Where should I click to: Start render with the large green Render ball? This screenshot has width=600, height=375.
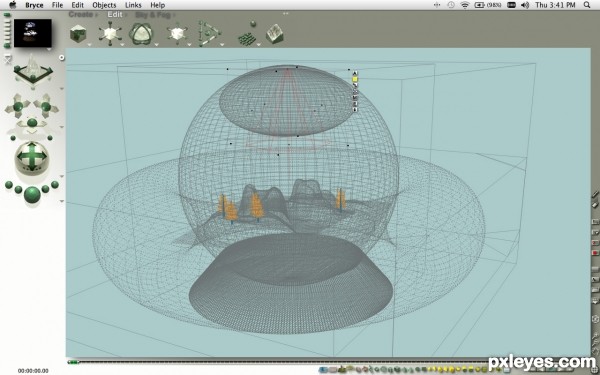[32, 194]
